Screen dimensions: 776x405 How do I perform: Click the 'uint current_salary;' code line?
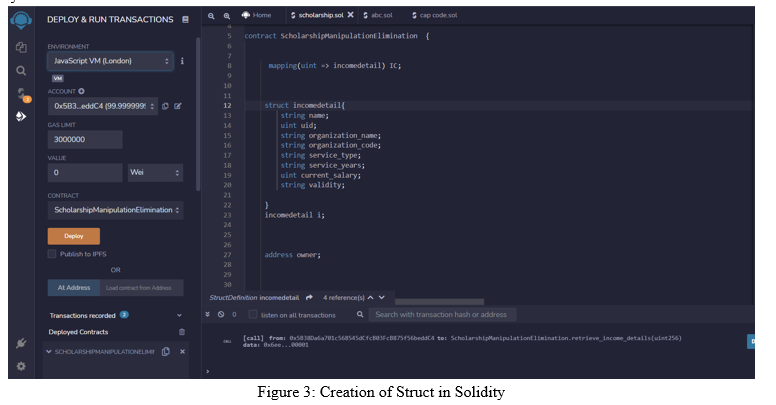tap(321, 175)
